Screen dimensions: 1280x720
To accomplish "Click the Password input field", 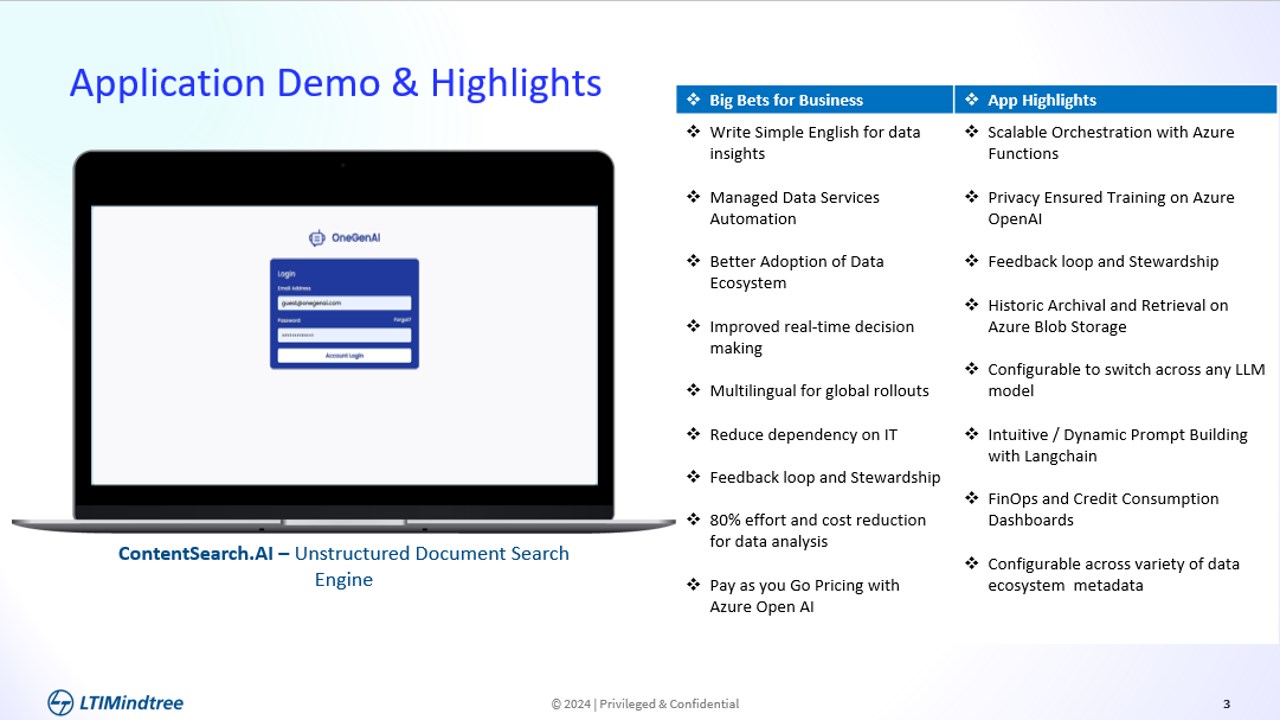I will tap(344, 335).
